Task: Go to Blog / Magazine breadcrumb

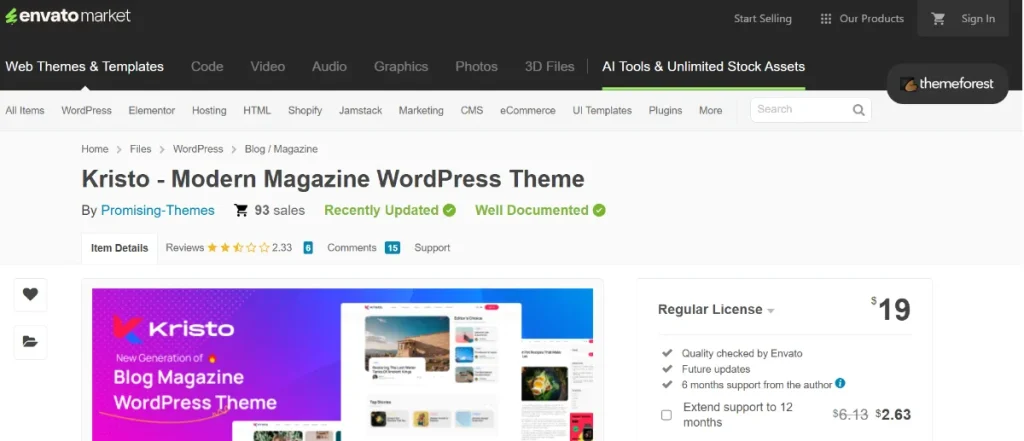Action: tap(281, 149)
